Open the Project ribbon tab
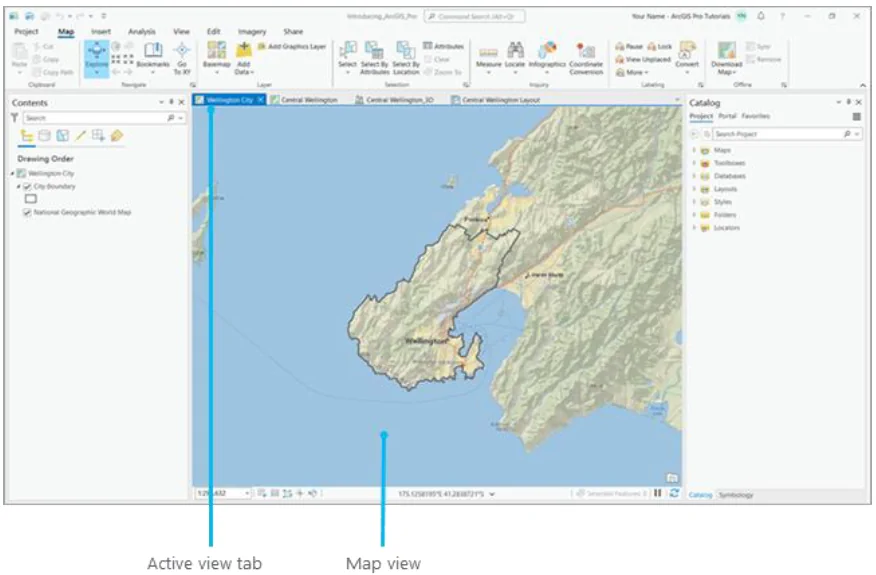Screen dimensions: 876x575 (x=26, y=32)
